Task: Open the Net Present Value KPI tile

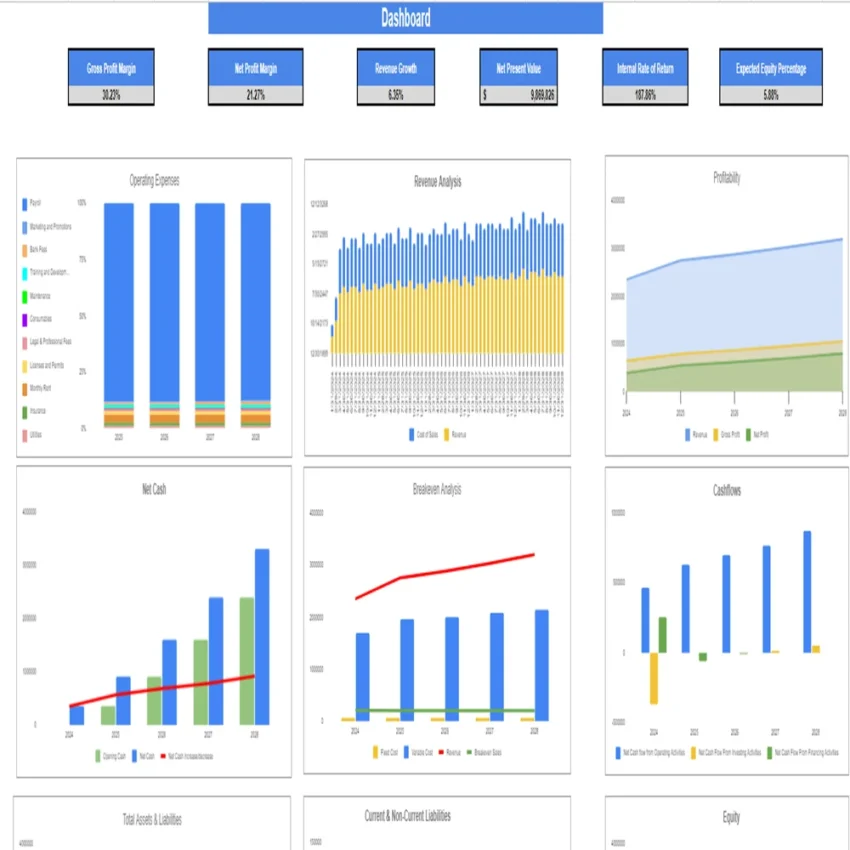Action: pos(517,68)
